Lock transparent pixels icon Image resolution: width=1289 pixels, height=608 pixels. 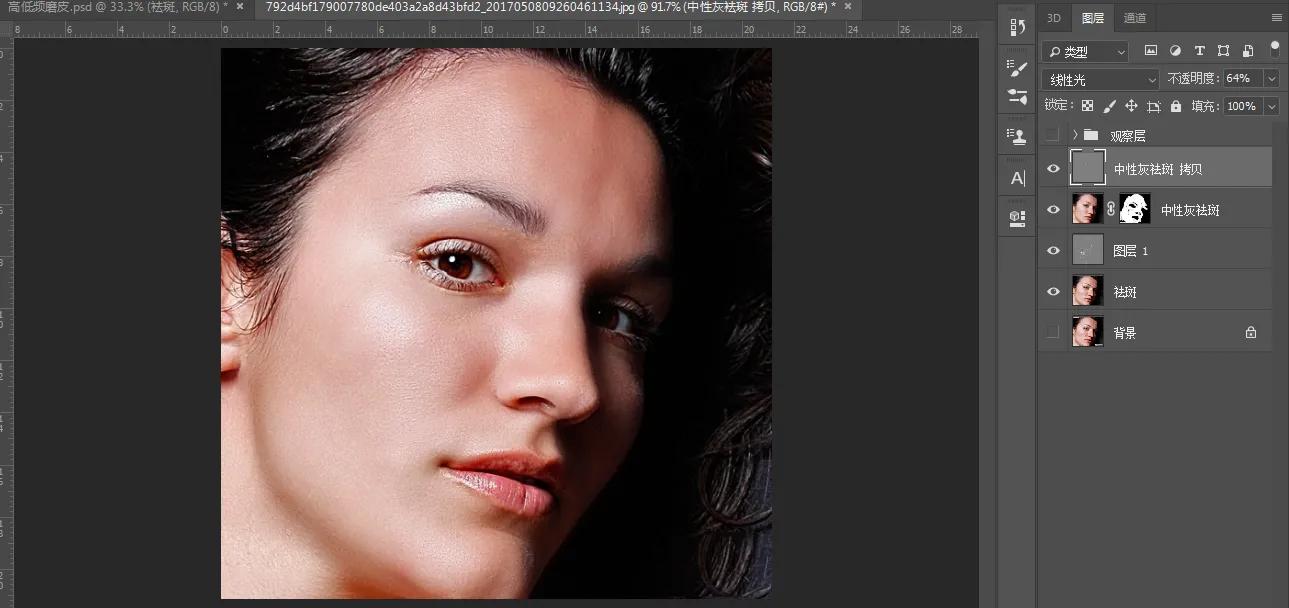[x=1087, y=106]
